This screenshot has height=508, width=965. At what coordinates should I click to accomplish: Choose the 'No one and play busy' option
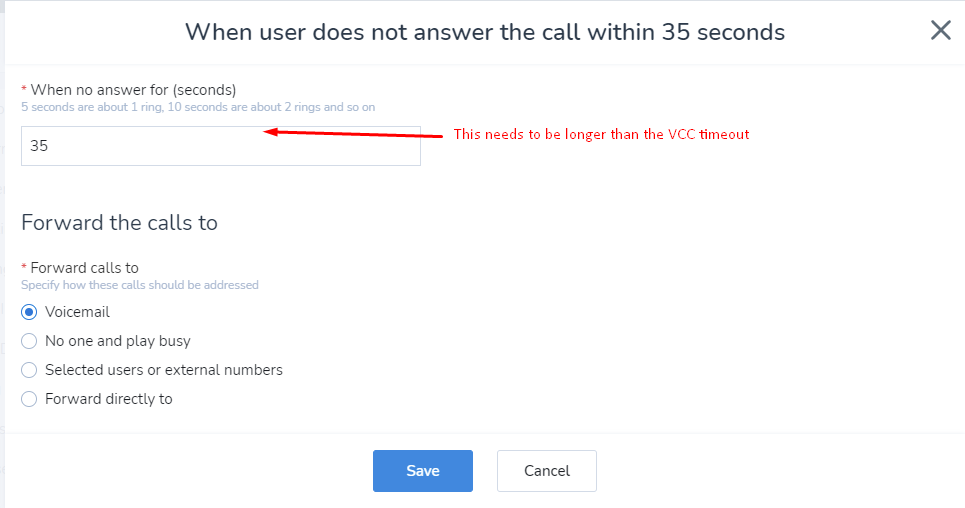[x=29, y=341]
